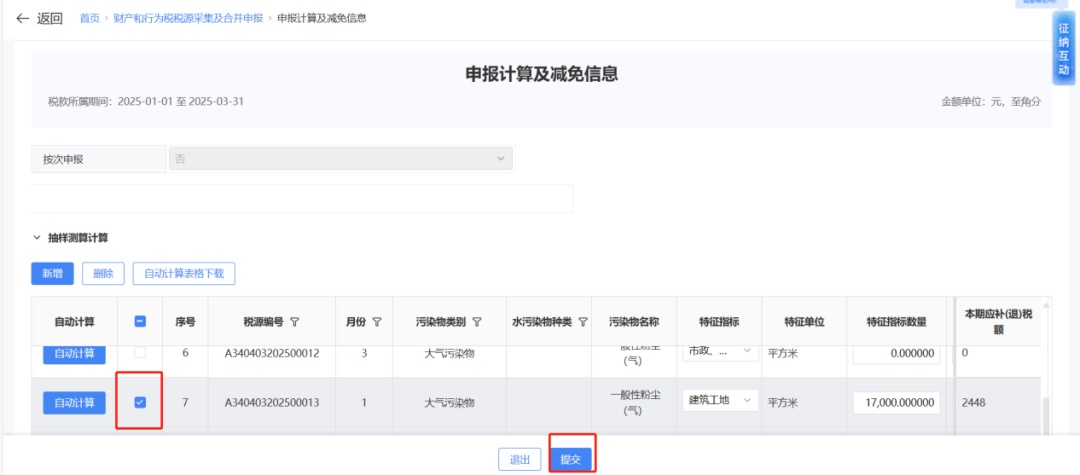The height and width of the screenshot is (475, 1080).
Task: Click filter icon next to 污染物类别
Action: click(x=477, y=322)
